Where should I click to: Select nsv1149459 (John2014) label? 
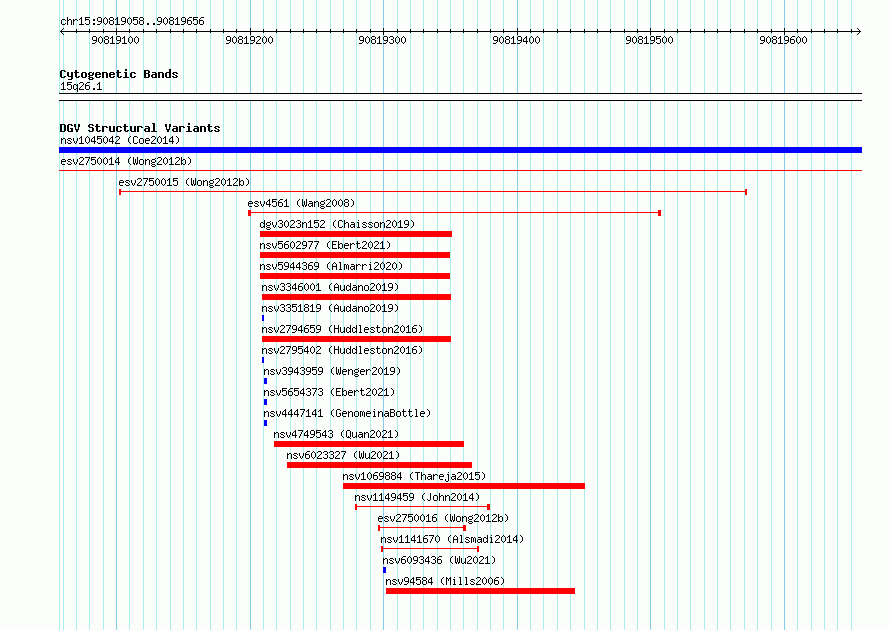tap(417, 497)
